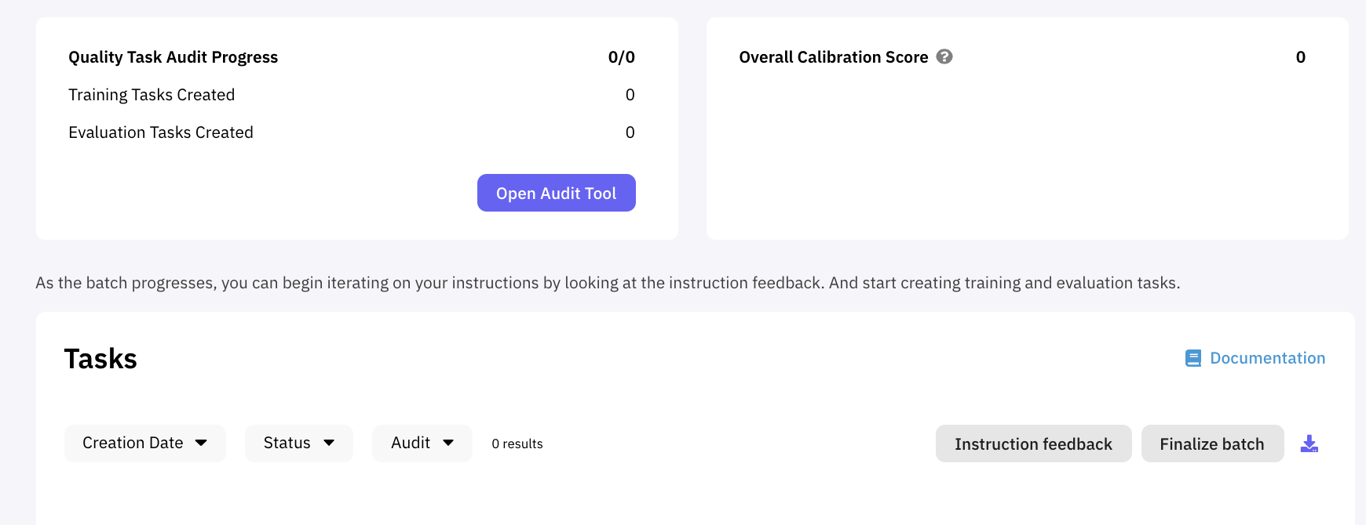Click the Training Tasks Created label
The width and height of the screenshot is (1366, 525).
click(151, 95)
